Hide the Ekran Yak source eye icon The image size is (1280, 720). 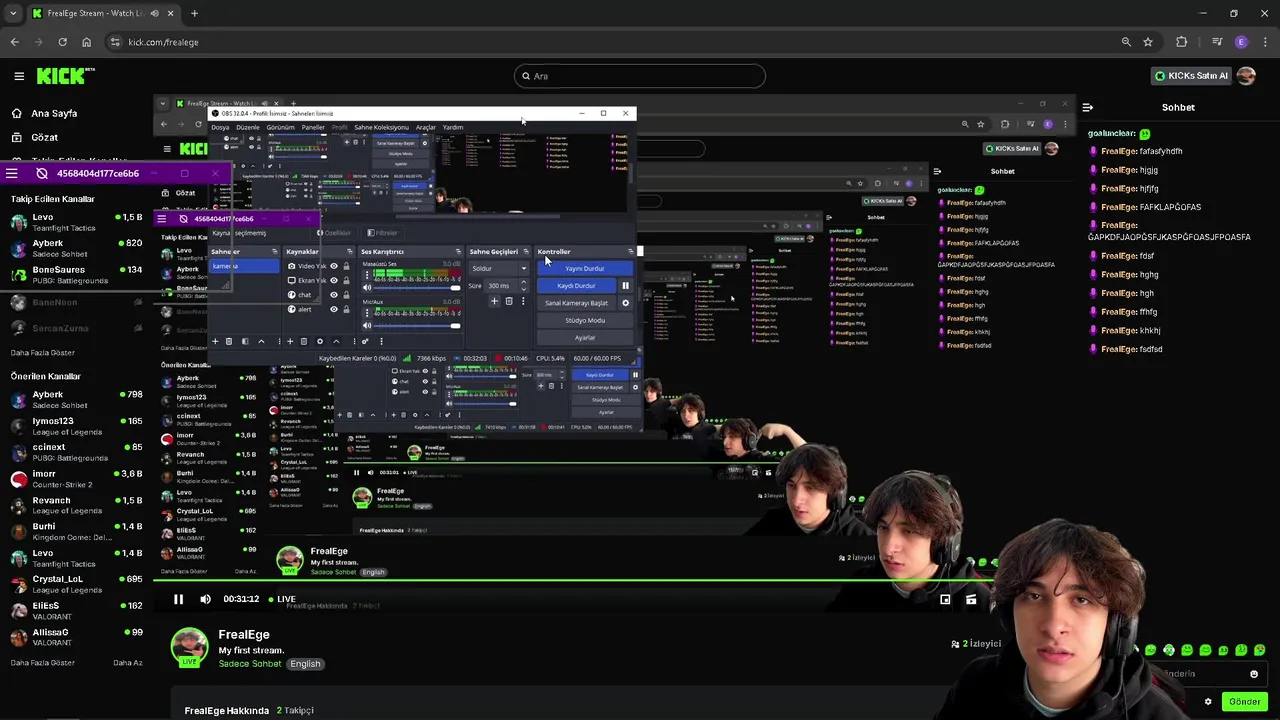[334, 280]
